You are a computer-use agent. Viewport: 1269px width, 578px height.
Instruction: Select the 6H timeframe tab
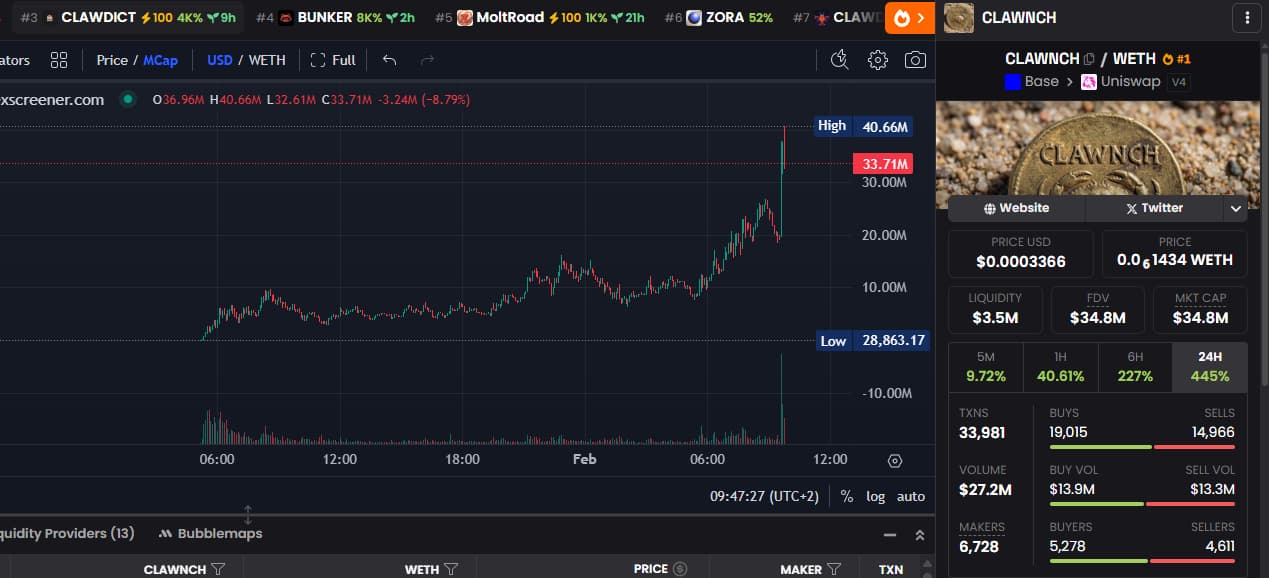pyautogui.click(x=1135, y=367)
